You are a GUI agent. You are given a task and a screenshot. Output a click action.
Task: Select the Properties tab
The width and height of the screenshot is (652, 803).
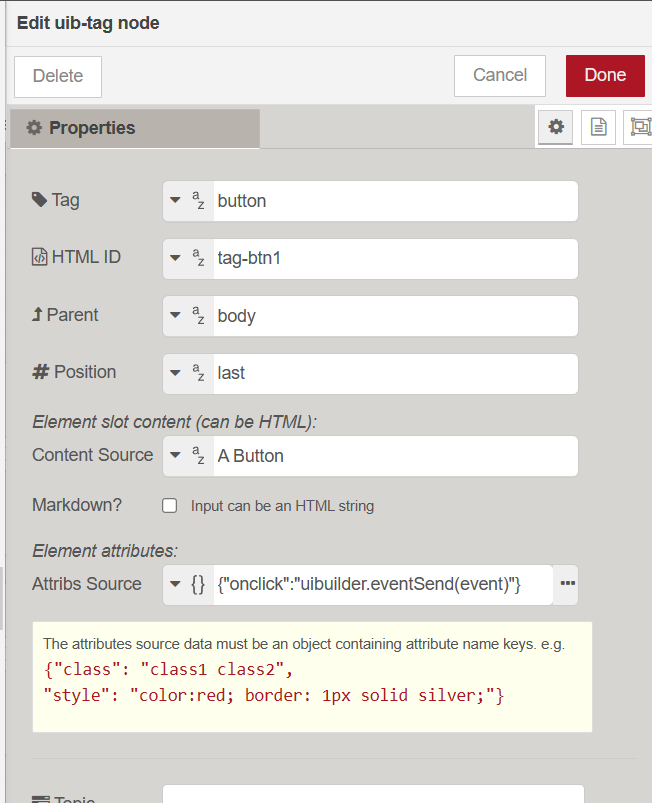click(x=134, y=128)
